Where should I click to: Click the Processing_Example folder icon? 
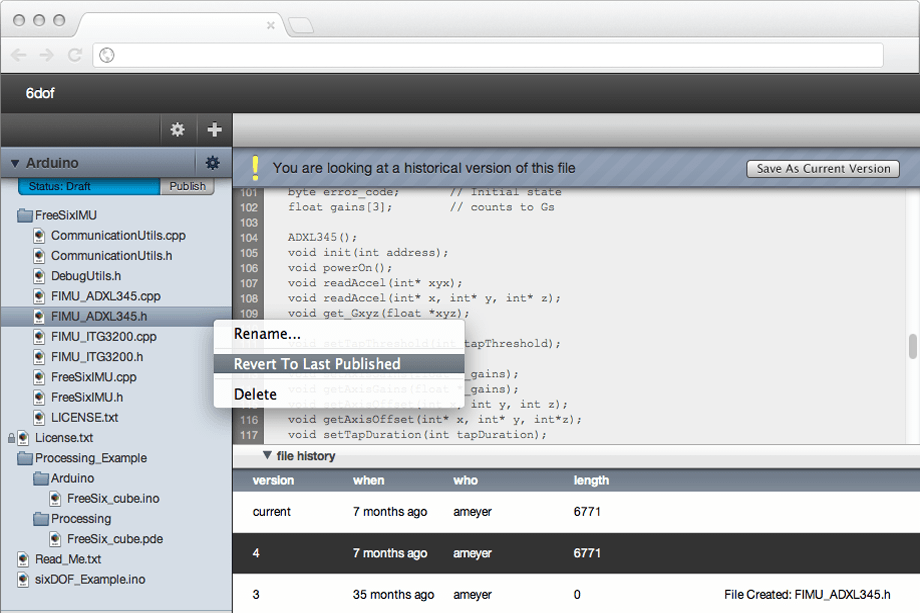[25, 458]
